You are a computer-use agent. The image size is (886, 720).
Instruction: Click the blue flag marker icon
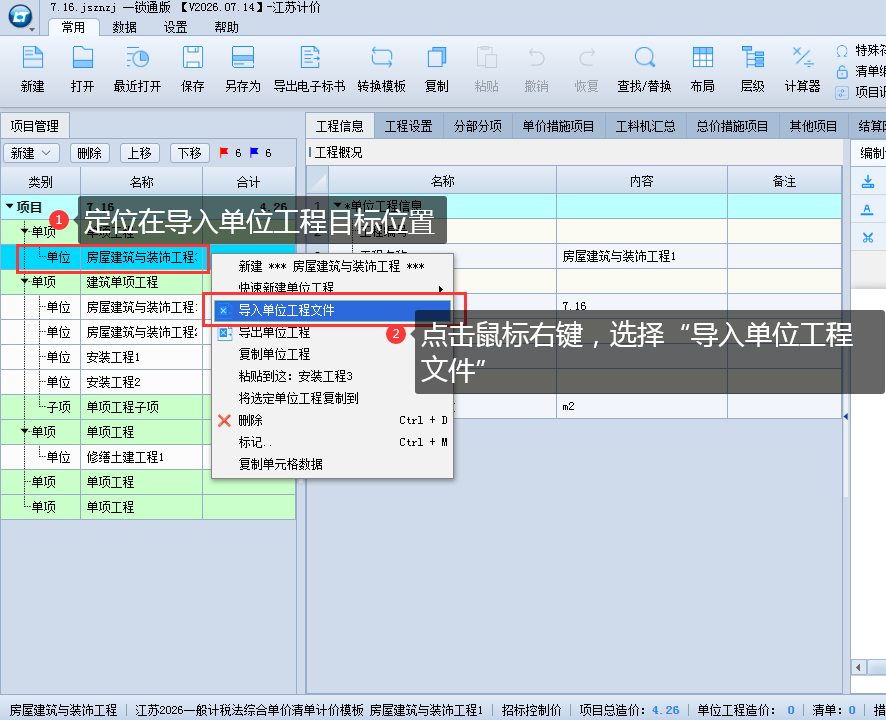[254, 153]
